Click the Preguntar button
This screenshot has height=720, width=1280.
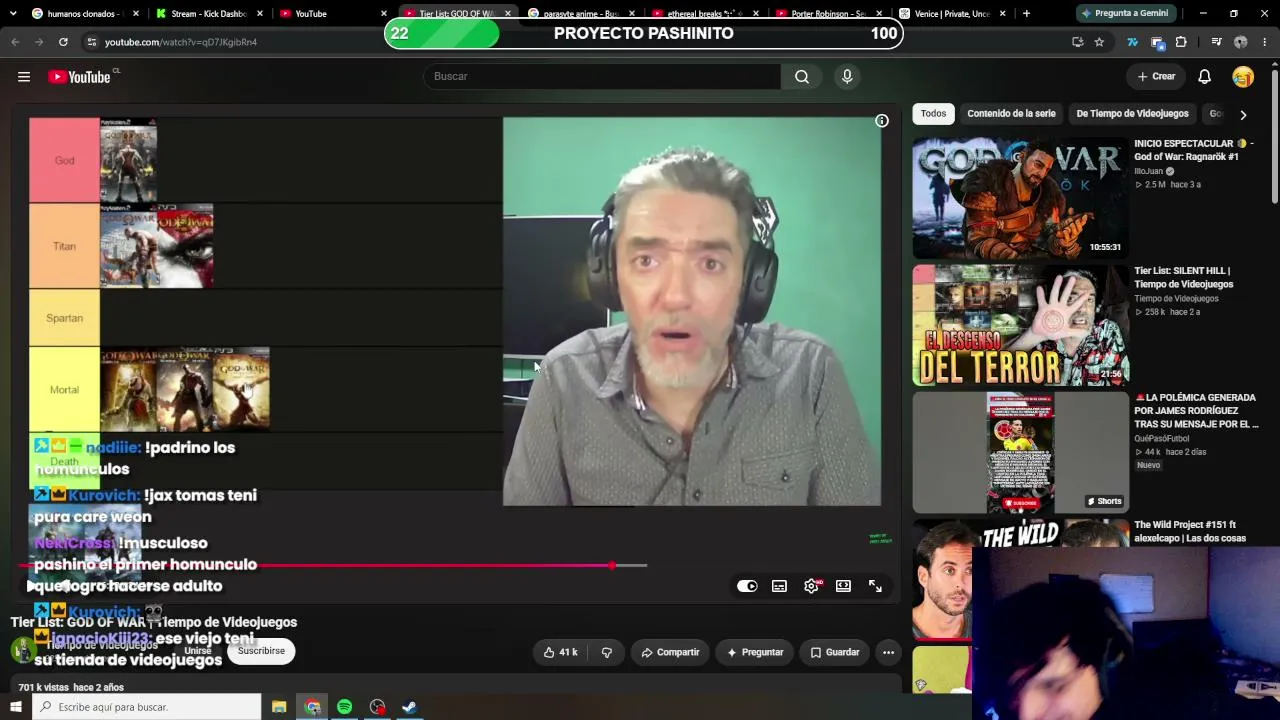tap(755, 652)
